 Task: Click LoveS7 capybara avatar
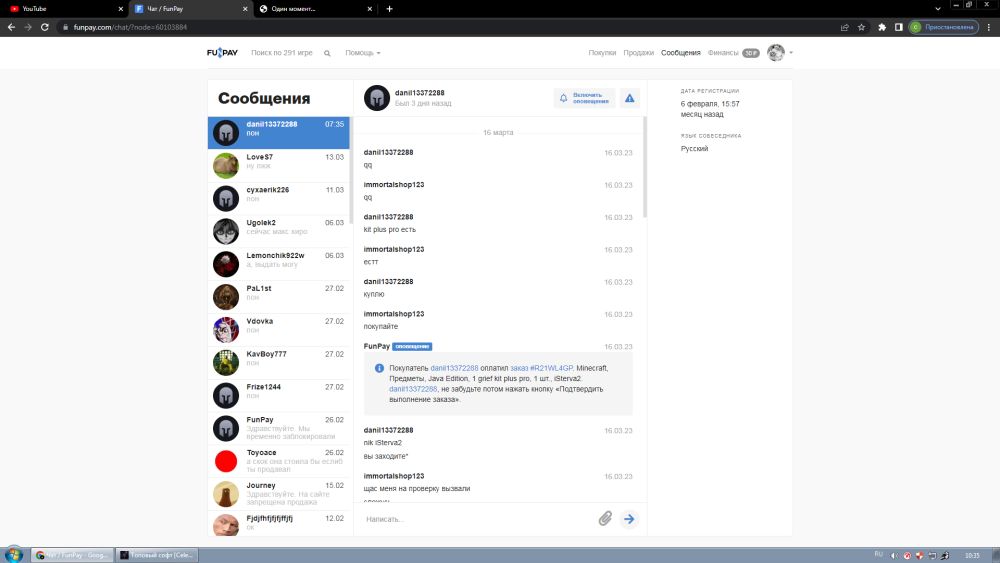tap(226, 166)
